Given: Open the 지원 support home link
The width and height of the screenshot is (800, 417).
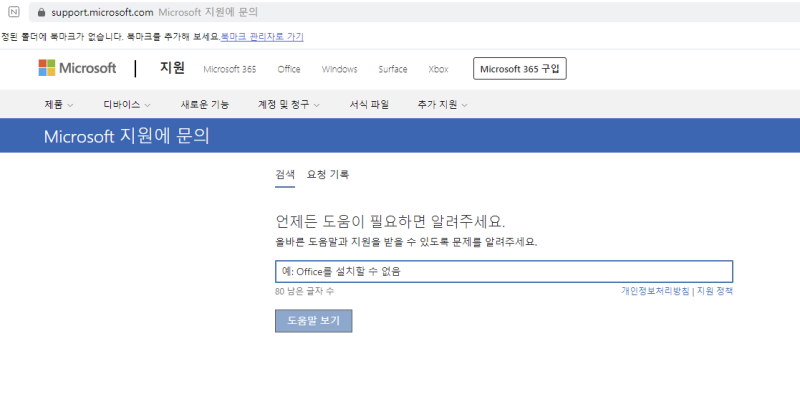Looking at the screenshot, I should point(172,68).
